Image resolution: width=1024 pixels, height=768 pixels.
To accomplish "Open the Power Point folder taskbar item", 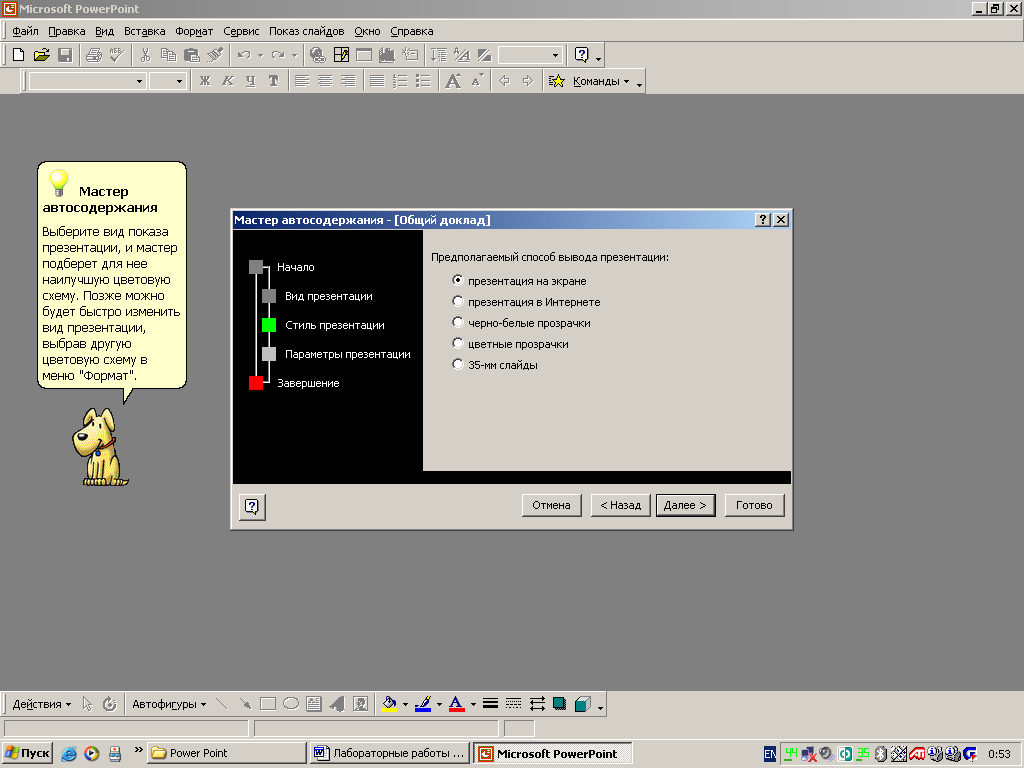I will [x=226, y=753].
